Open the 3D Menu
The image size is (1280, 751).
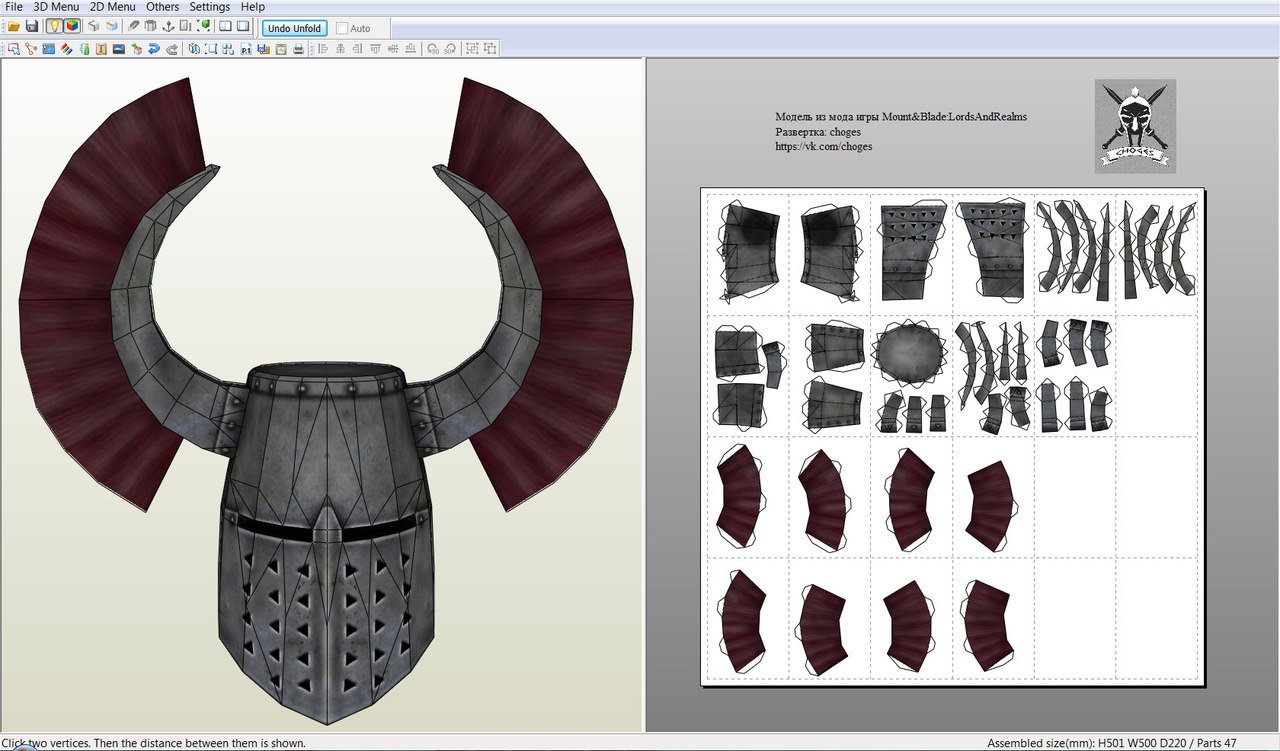pyautogui.click(x=56, y=7)
